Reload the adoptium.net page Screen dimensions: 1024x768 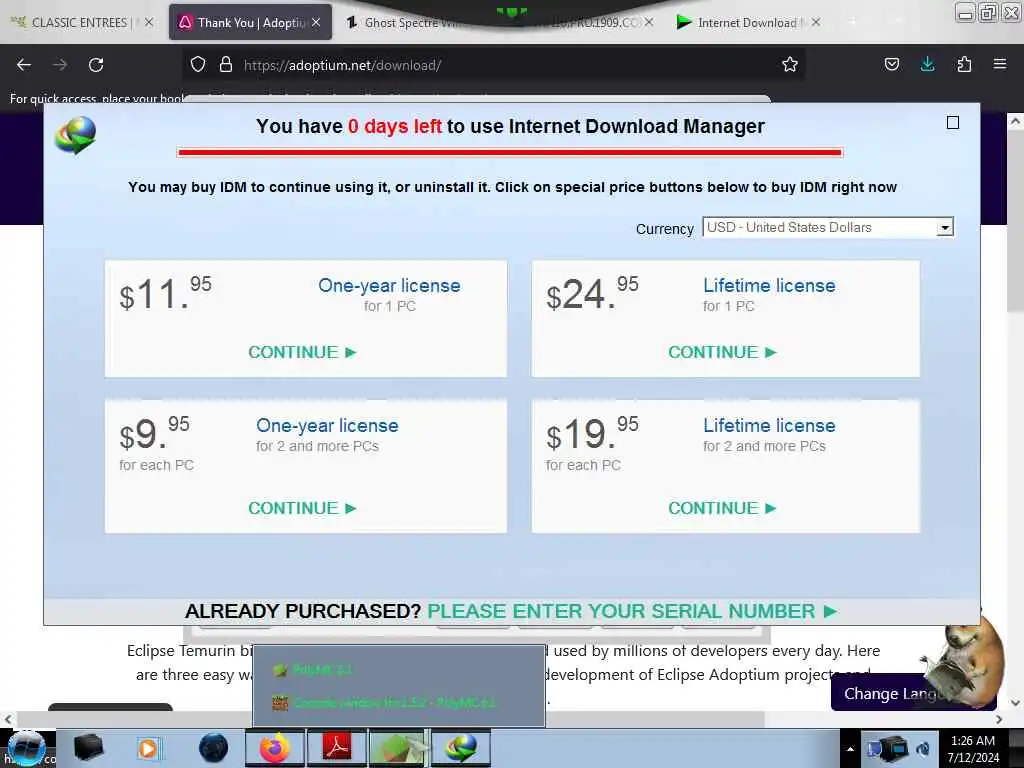pyautogui.click(x=96, y=65)
